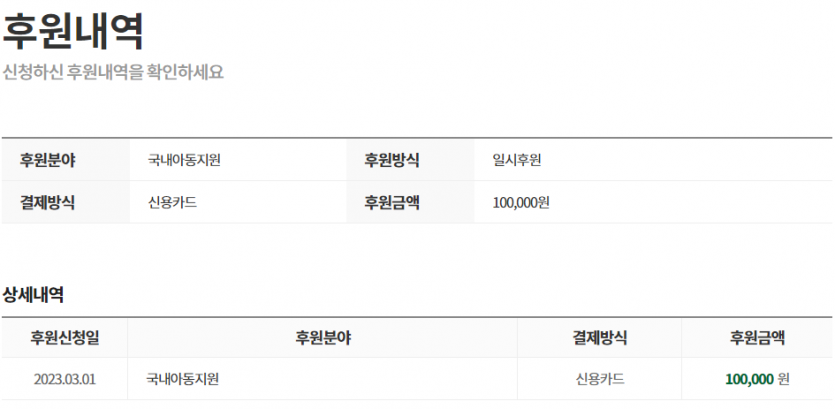Viewport: 835px width, 409px height.
Task: Select the 2023.03.01 date cell
Action: click(64, 380)
